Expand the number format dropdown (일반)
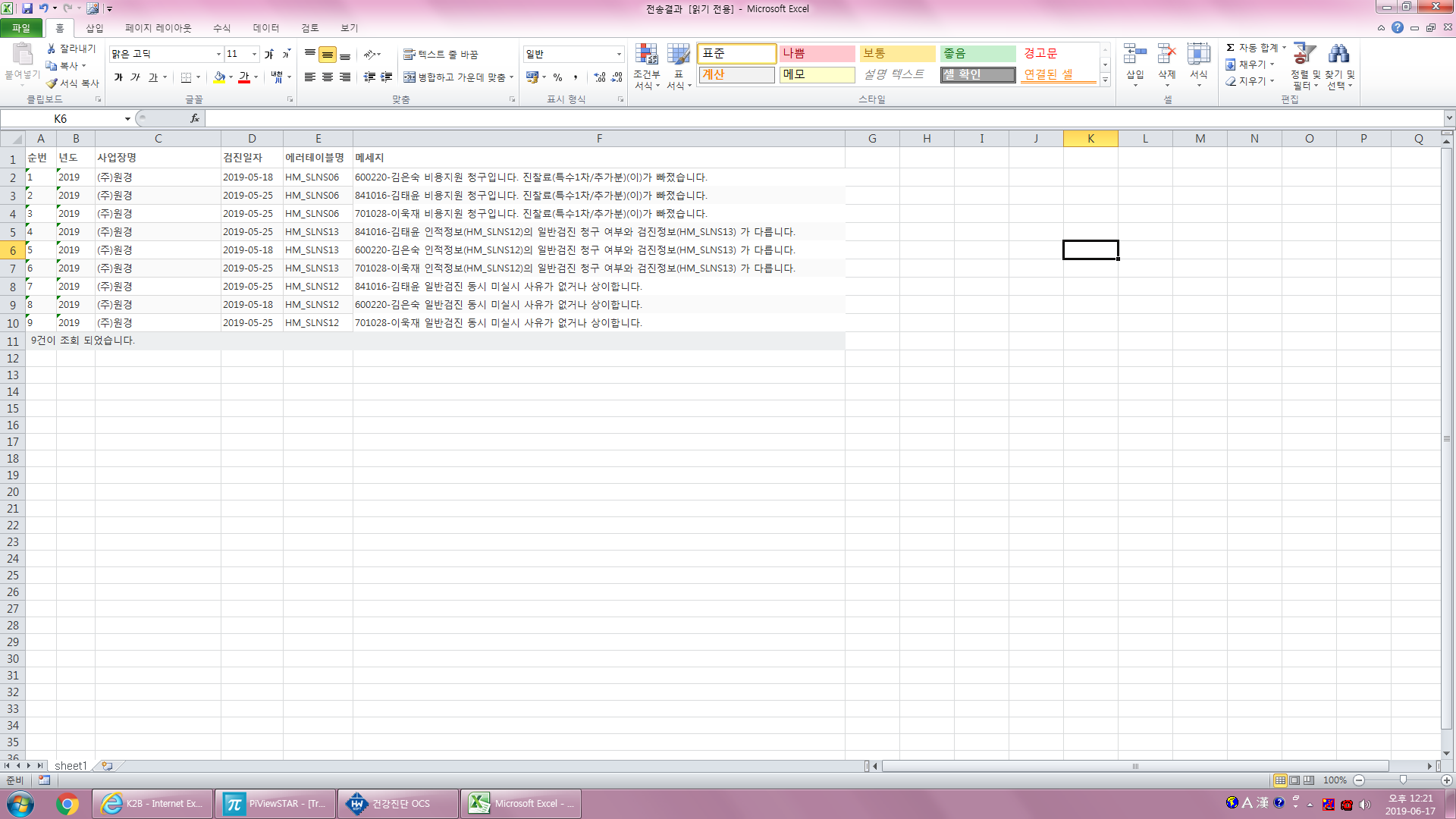 click(619, 54)
